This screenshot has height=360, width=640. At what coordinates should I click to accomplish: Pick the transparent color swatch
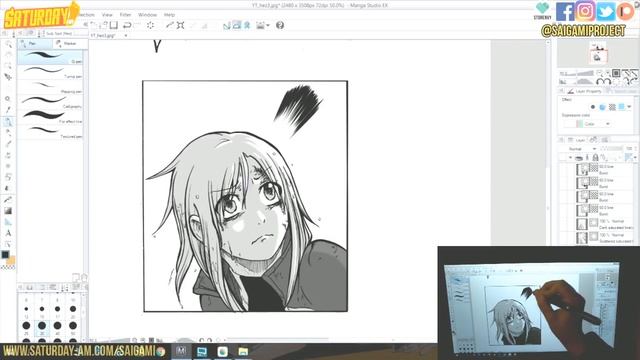pos(8,267)
